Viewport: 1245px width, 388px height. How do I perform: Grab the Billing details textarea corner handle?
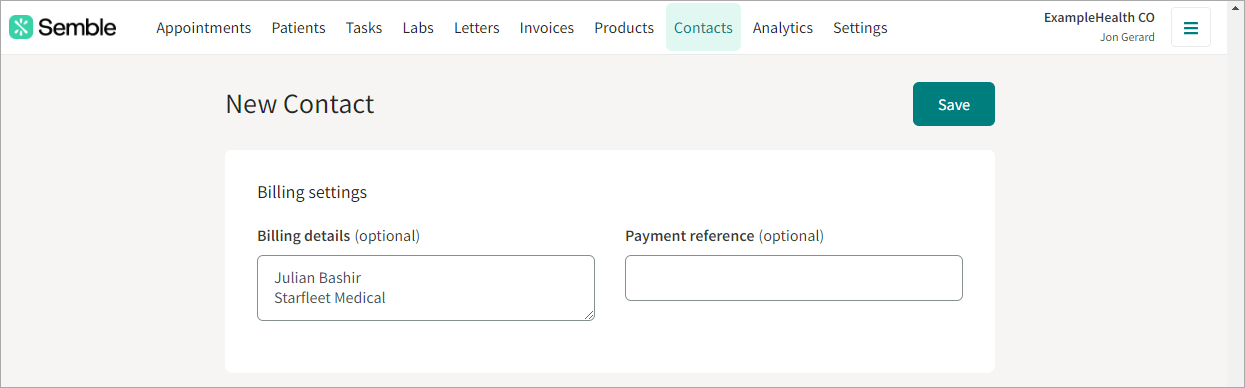[588, 314]
